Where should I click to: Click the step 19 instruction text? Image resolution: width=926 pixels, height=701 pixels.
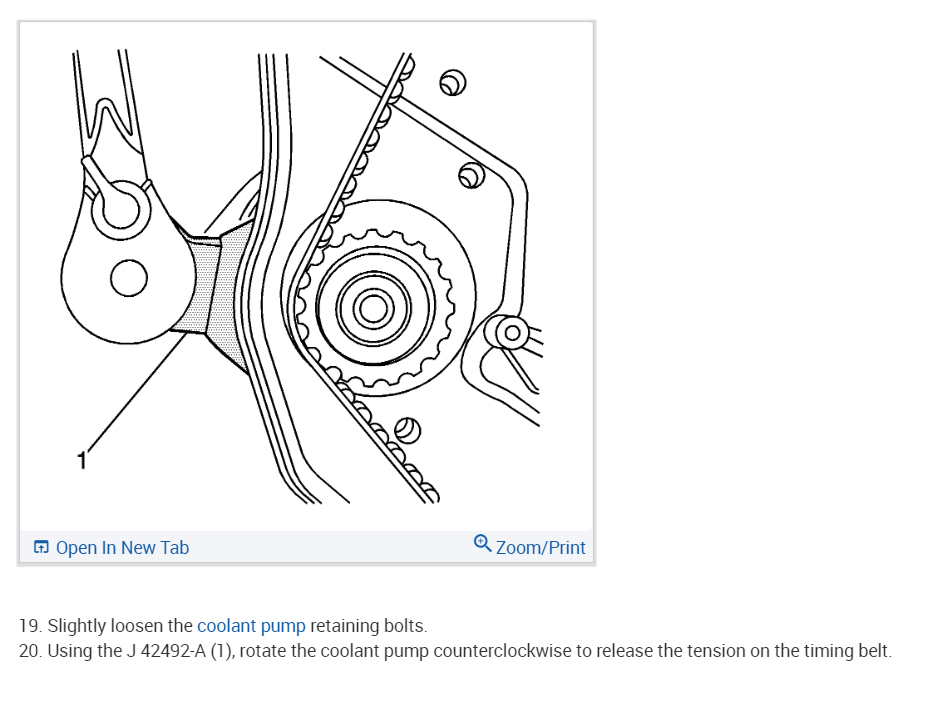click(223, 625)
